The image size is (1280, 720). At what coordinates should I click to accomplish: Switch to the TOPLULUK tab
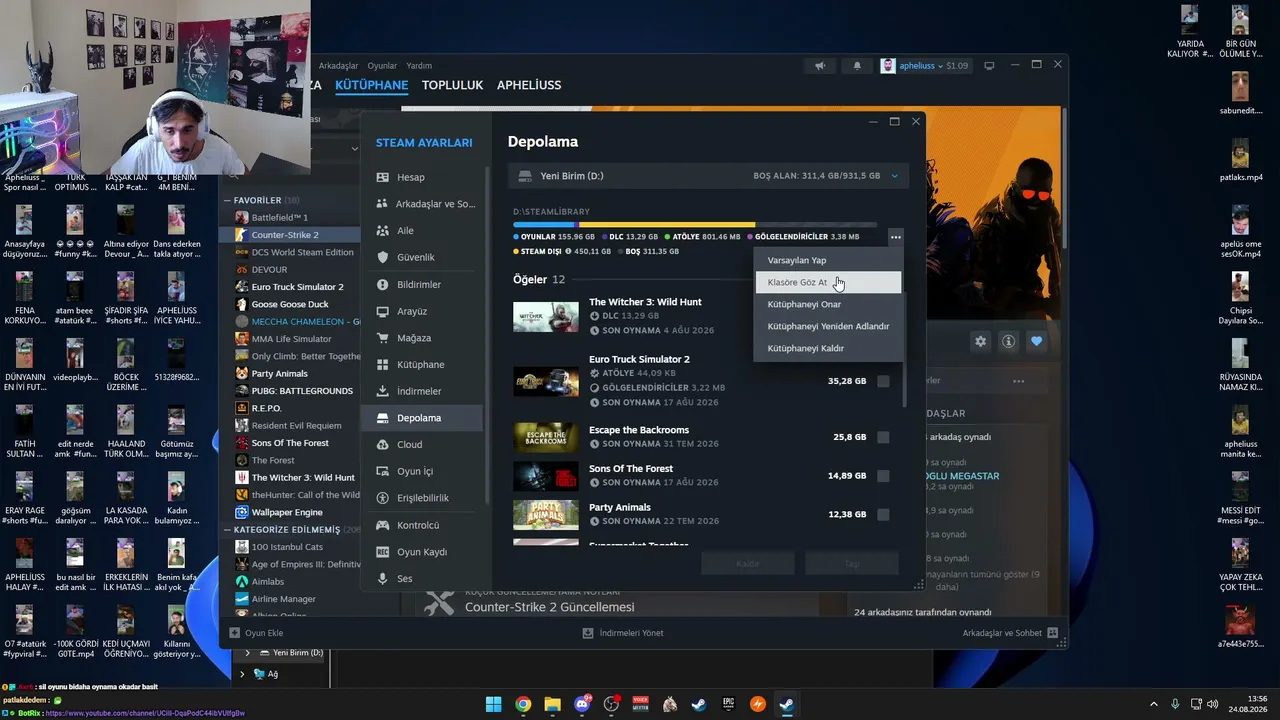(x=452, y=85)
